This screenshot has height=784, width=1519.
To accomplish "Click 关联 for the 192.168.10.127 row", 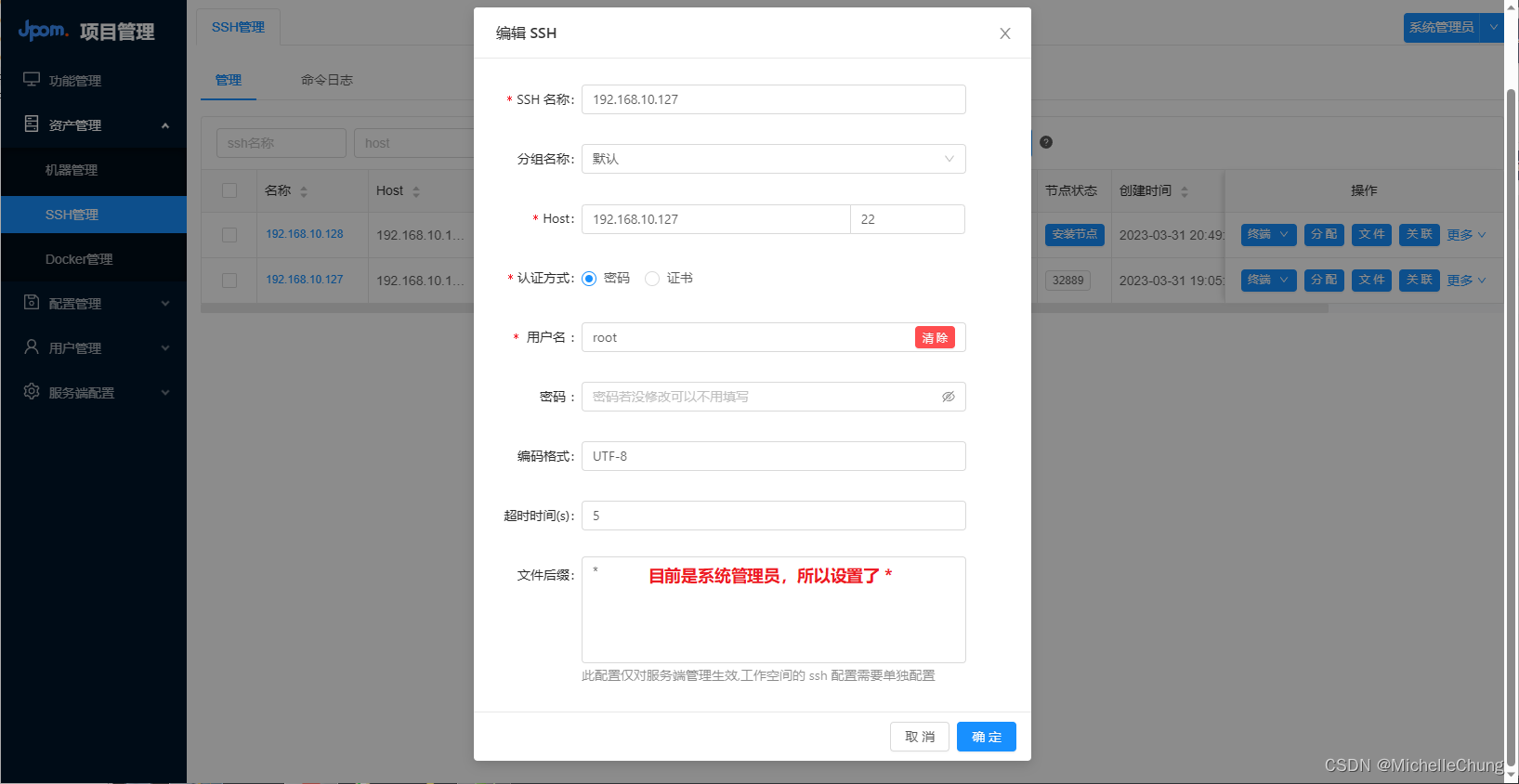I will coord(1419,280).
